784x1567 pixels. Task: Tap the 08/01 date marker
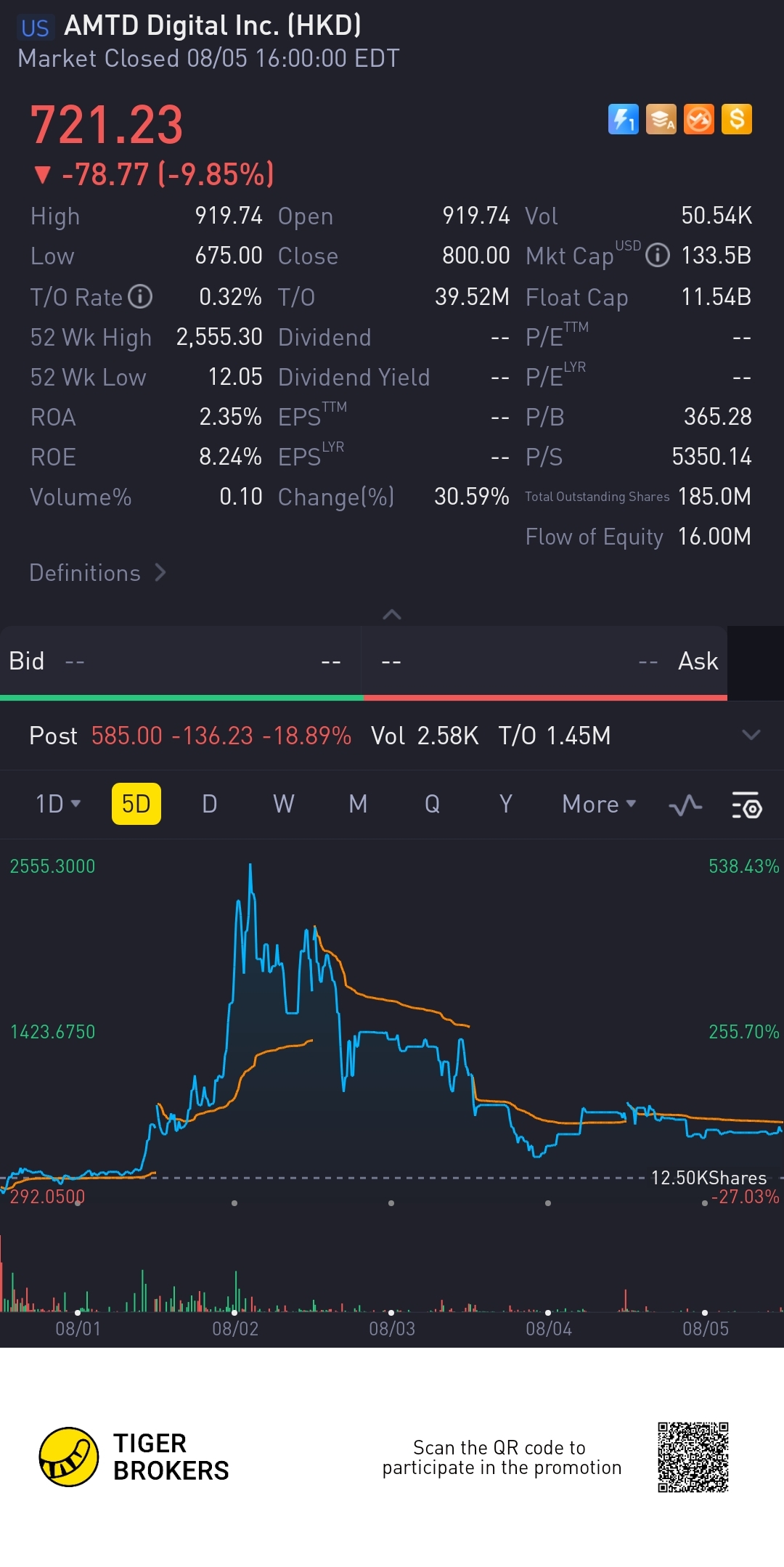pyautogui.click(x=78, y=1329)
